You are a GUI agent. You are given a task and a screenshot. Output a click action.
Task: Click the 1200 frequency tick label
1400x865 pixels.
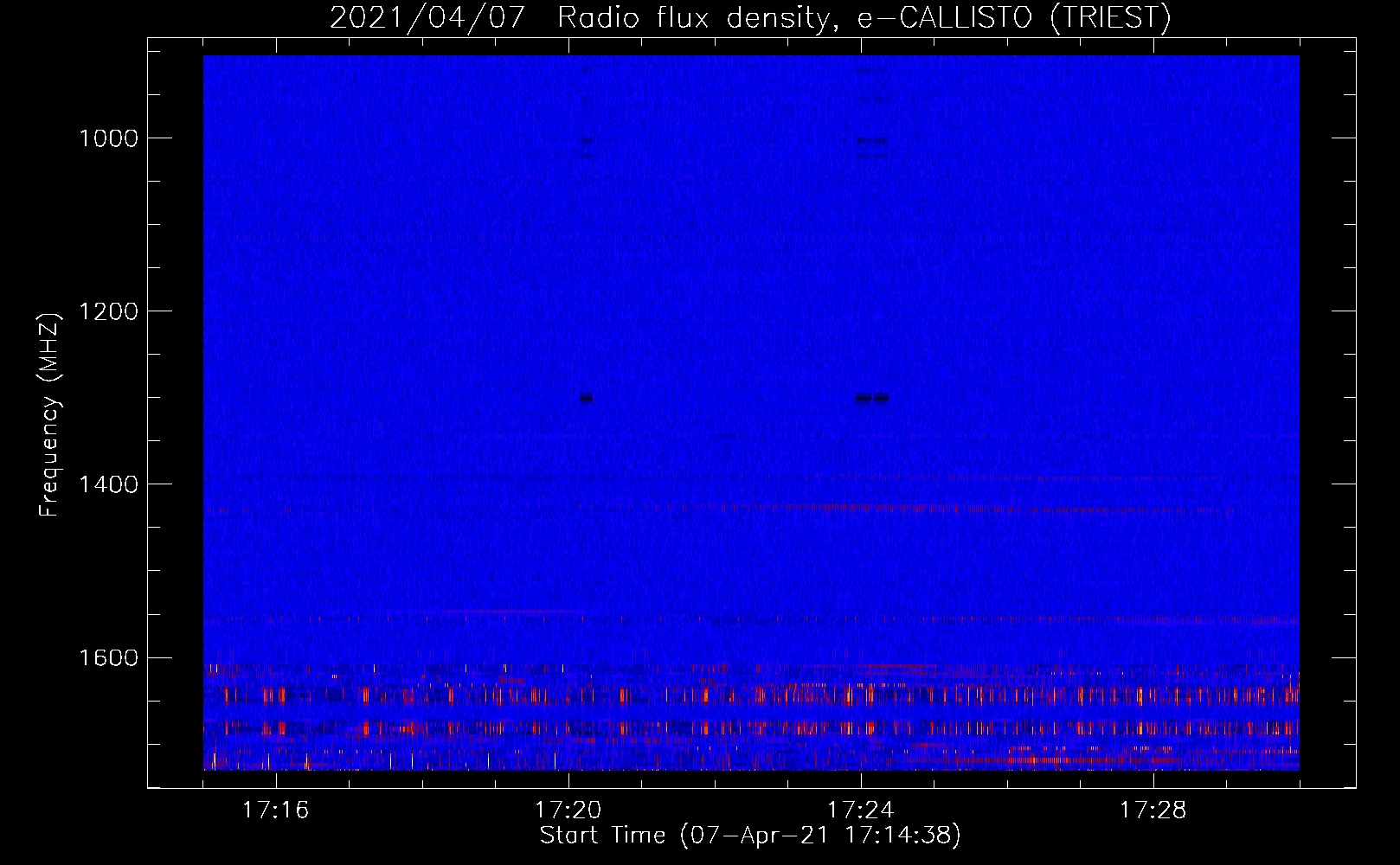coord(108,311)
